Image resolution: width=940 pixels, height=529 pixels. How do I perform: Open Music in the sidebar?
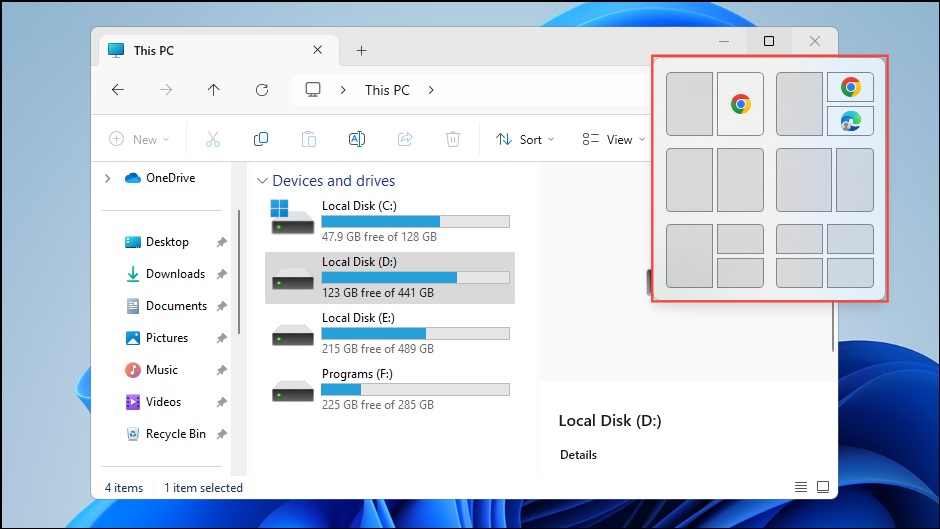(x=151, y=370)
